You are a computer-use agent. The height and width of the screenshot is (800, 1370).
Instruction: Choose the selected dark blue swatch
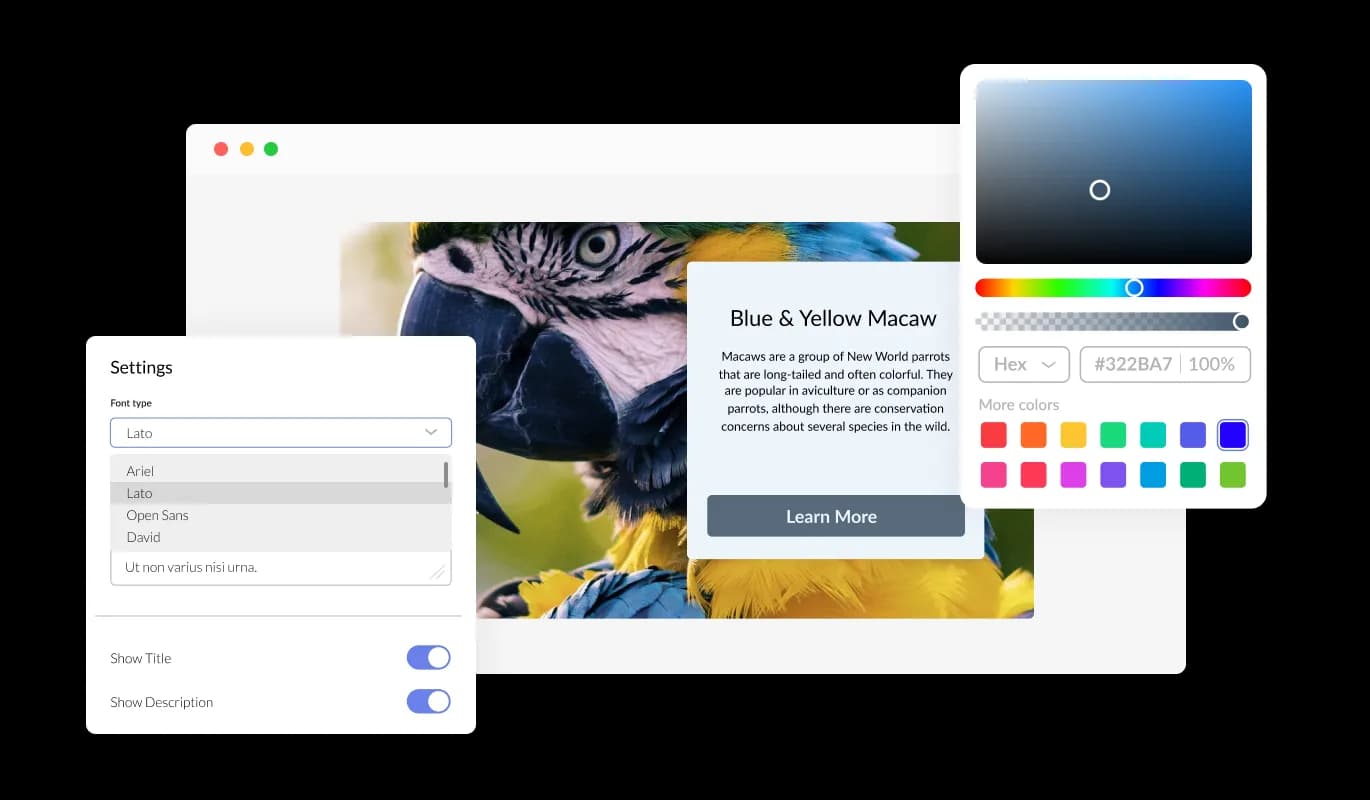coord(1233,435)
